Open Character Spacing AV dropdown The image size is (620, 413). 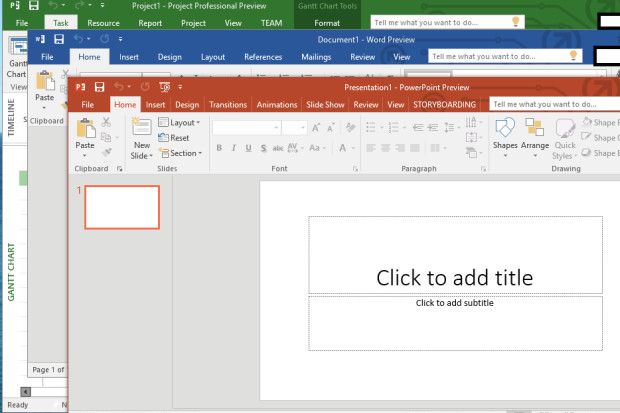tap(295, 148)
